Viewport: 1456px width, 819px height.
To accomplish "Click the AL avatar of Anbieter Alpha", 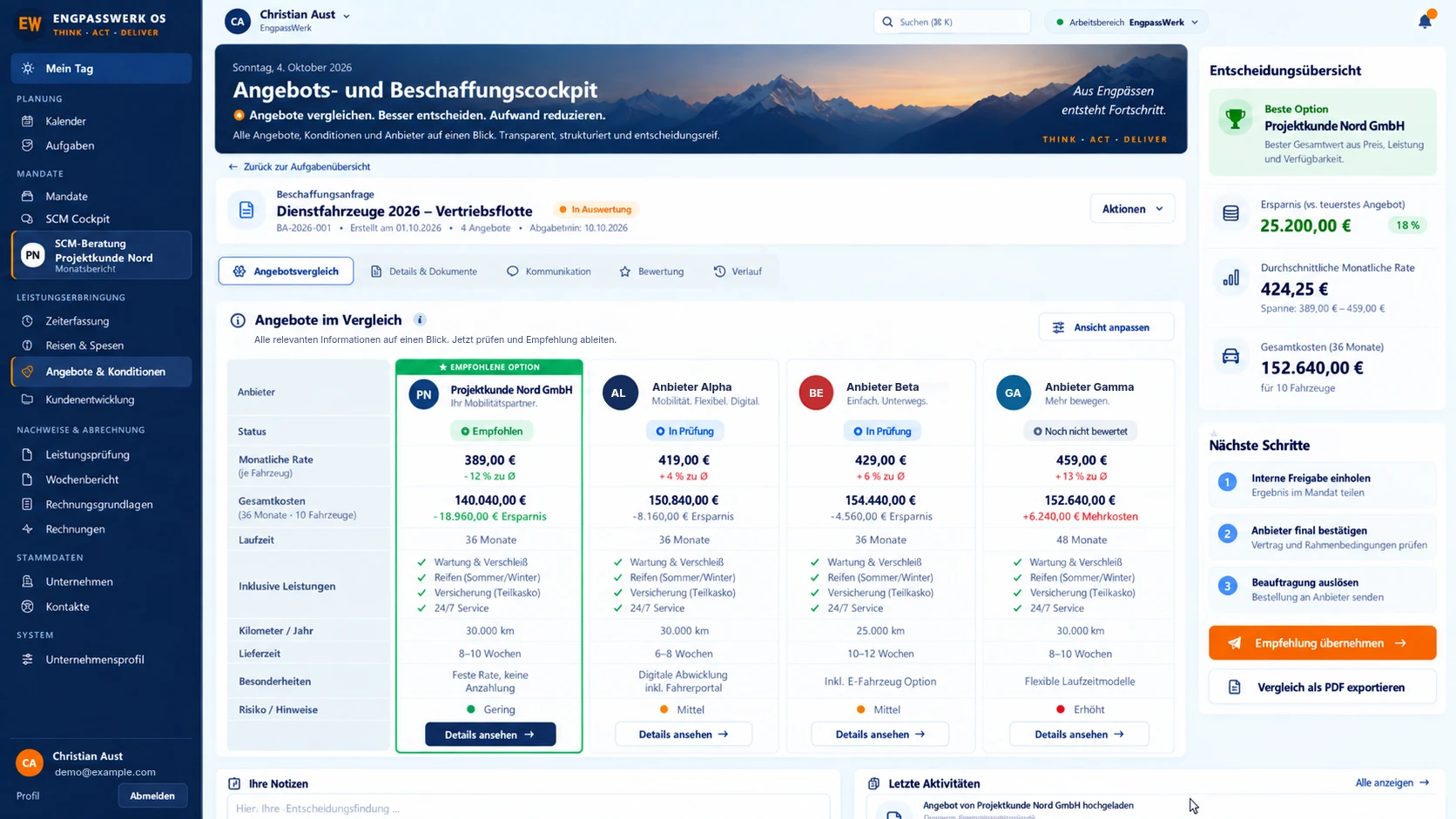I will tap(618, 393).
